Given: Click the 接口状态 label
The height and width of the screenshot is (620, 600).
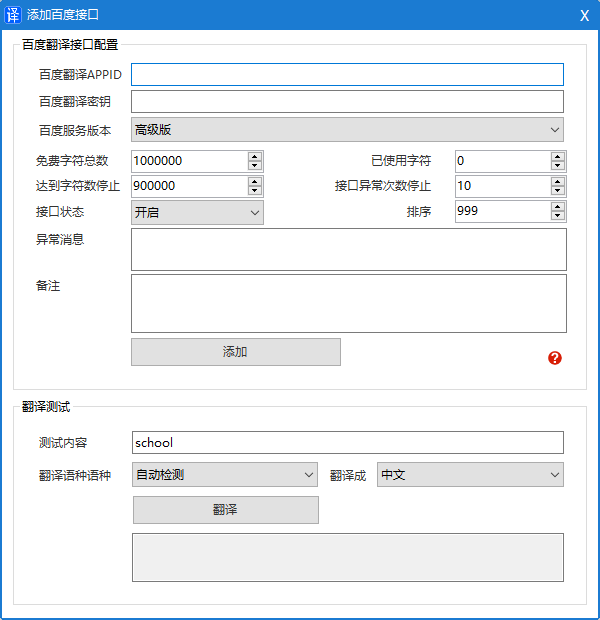Looking at the screenshot, I should click(x=60, y=212).
